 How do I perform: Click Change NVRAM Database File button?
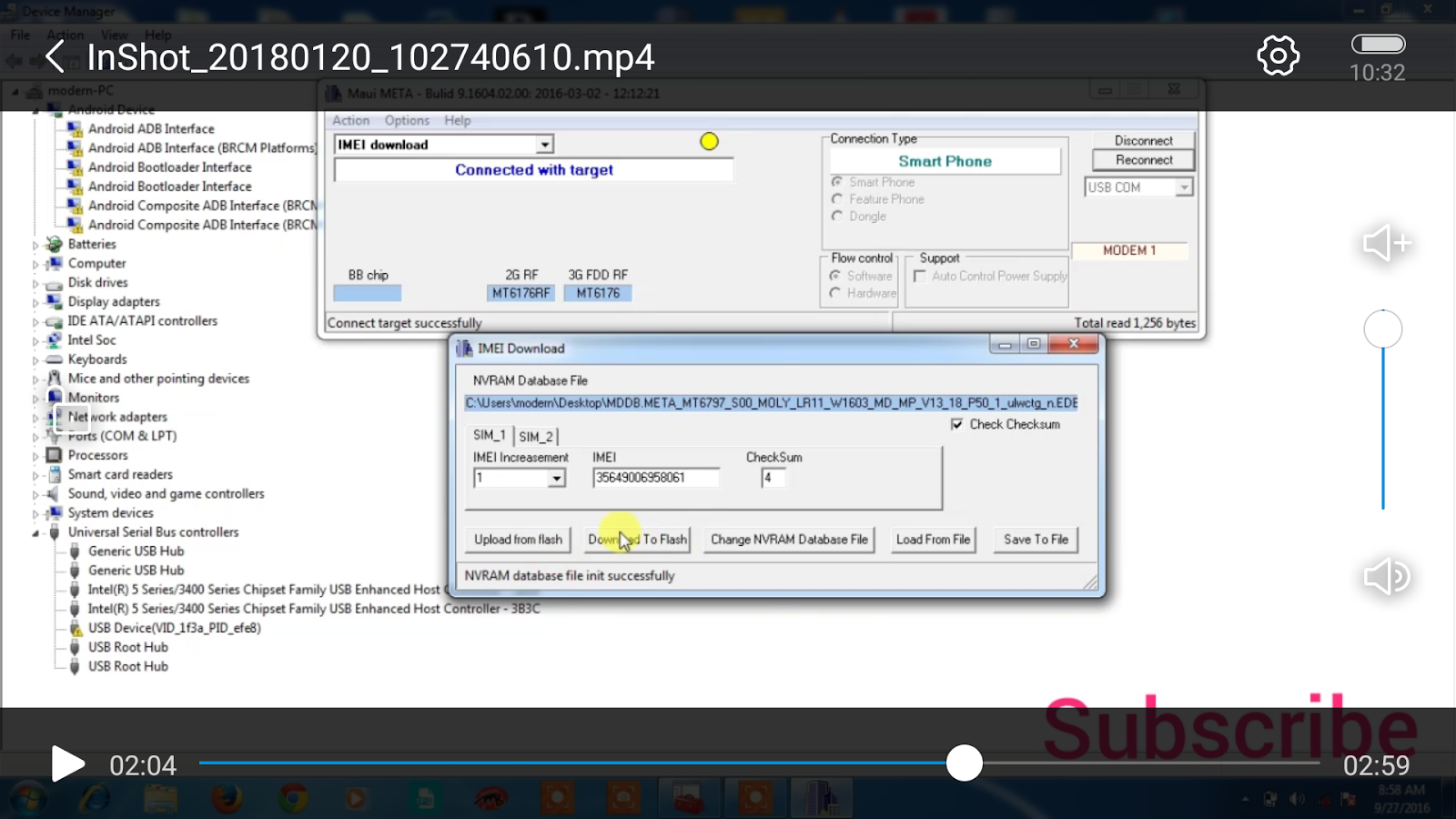pyautogui.click(x=789, y=540)
